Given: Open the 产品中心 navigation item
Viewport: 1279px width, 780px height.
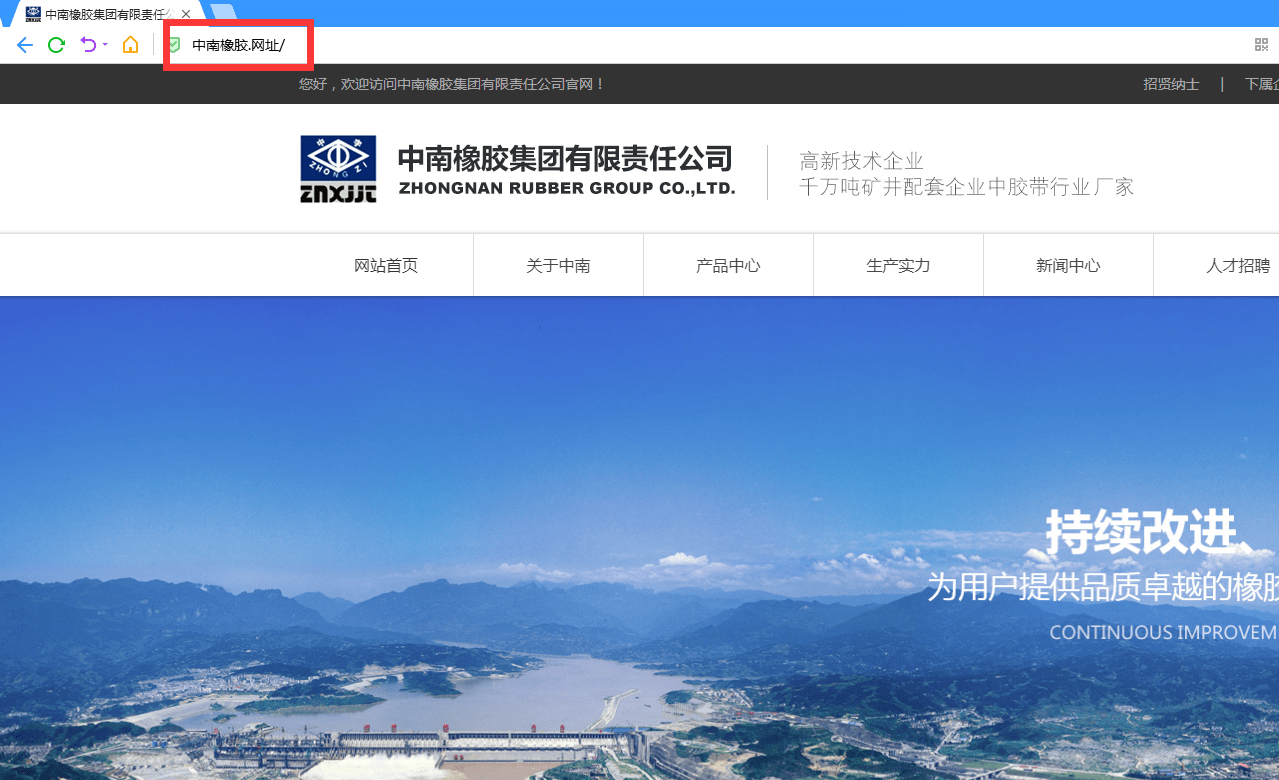Looking at the screenshot, I should [728, 266].
